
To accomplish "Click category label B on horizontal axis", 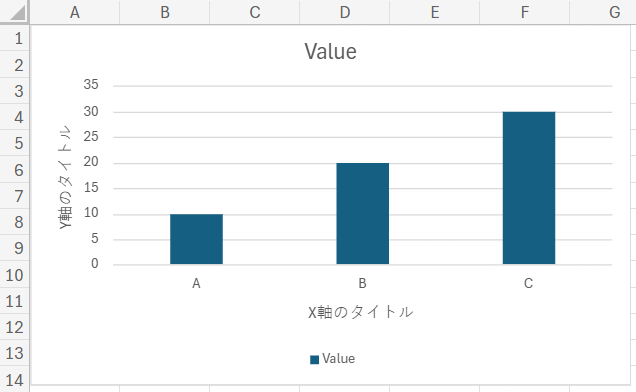I will pyautogui.click(x=362, y=283).
